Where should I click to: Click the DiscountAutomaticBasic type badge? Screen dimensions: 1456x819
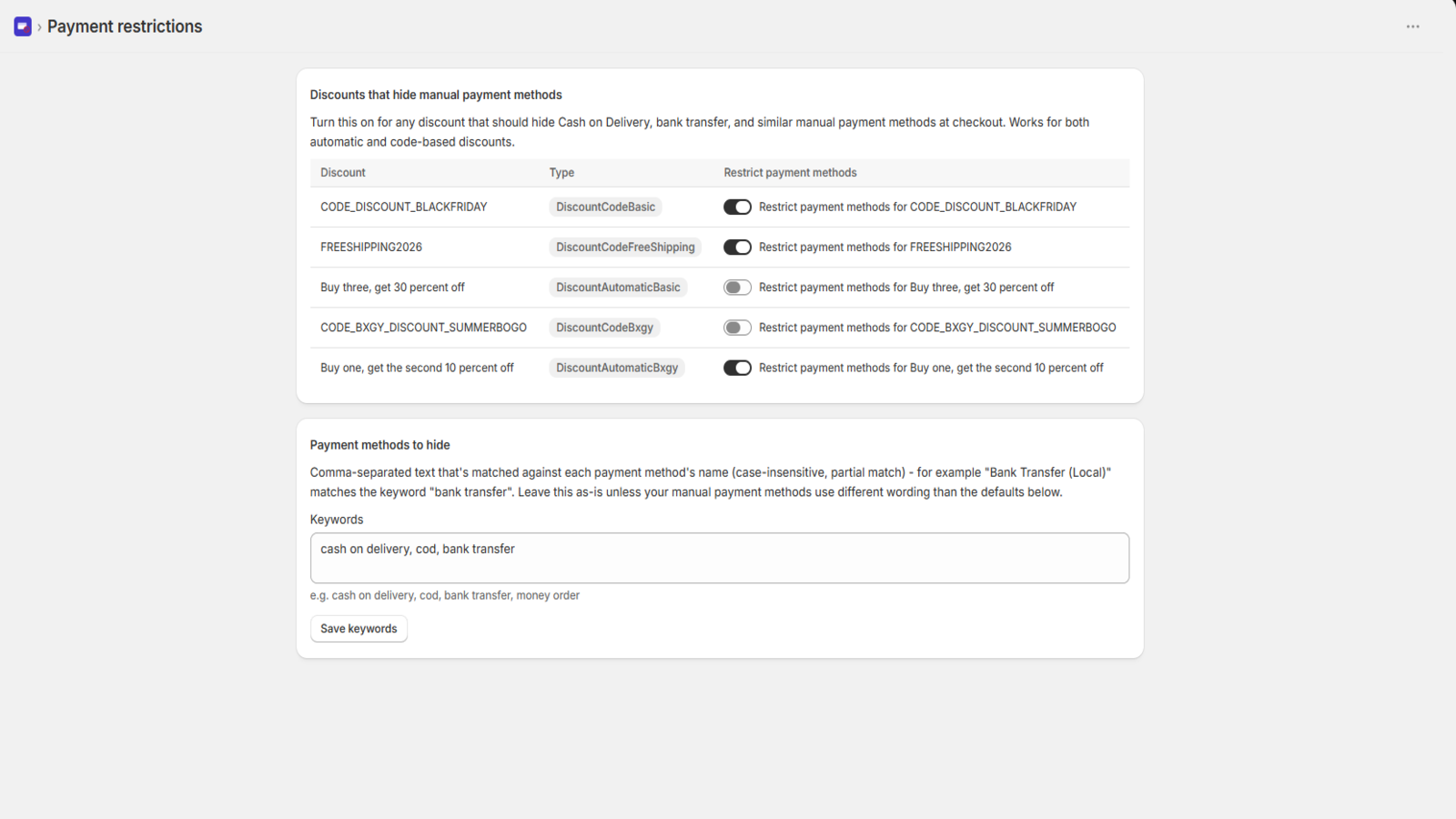(x=618, y=288)
